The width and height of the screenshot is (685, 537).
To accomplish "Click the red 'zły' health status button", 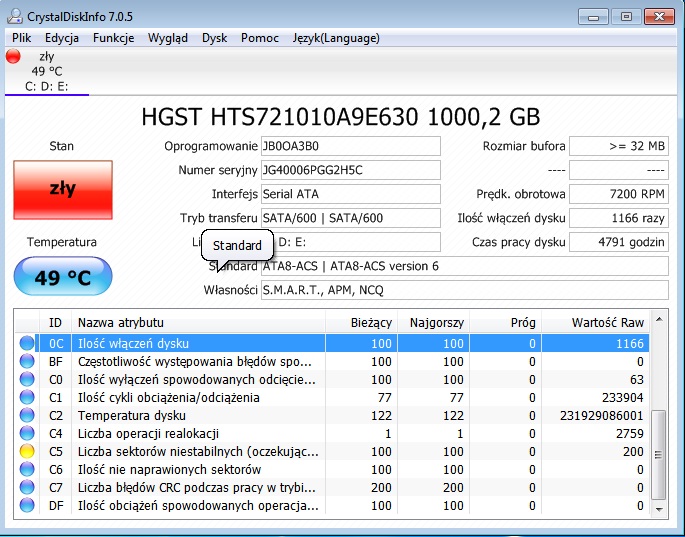I will 63,189.
